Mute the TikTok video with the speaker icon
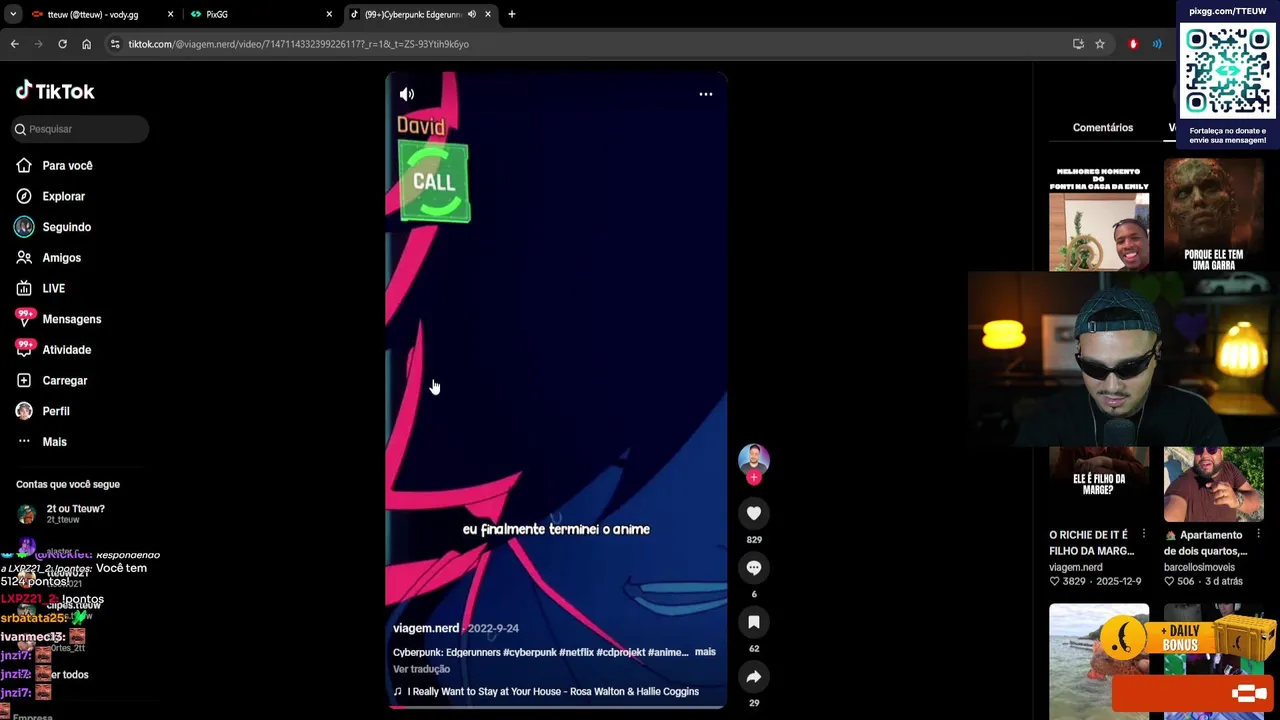Viewport: 1280px width, 720px height. click(407, 94)
